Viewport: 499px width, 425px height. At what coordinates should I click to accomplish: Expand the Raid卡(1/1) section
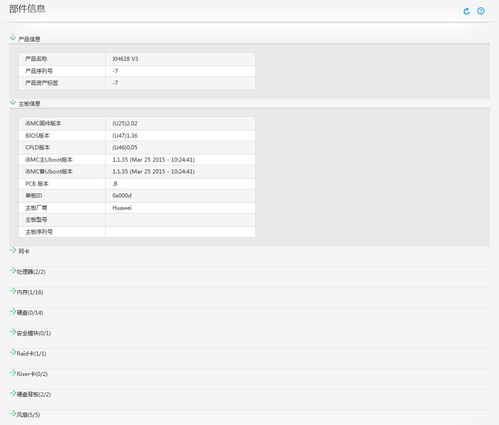(x=13, y=352)
